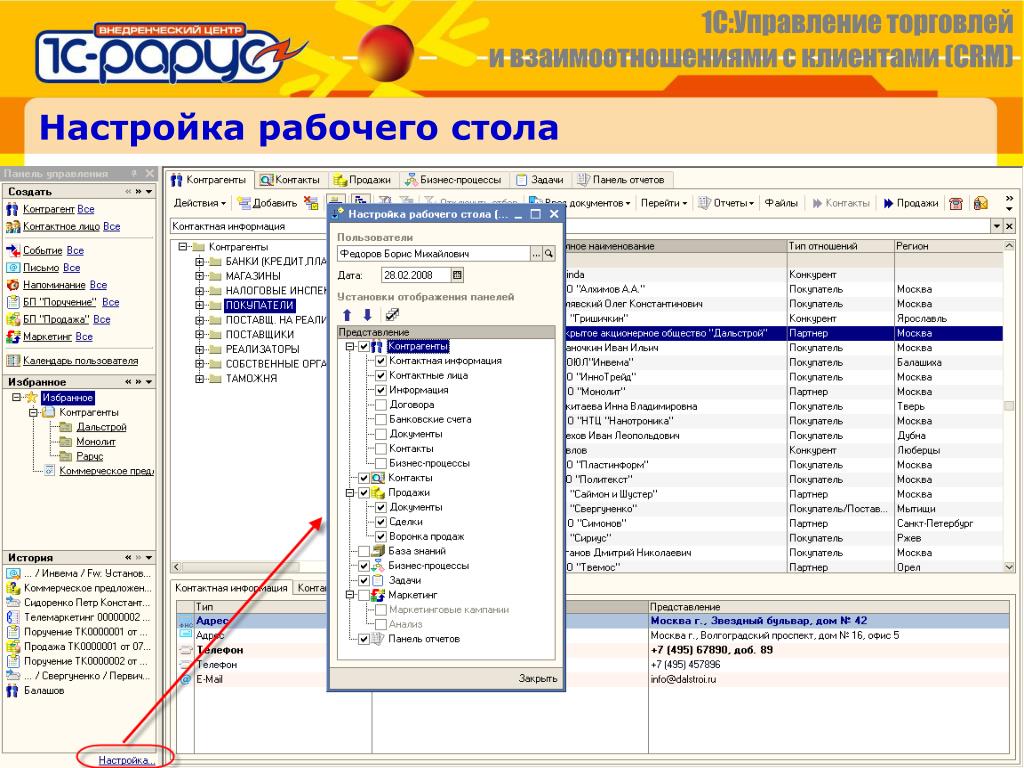
Task: Click the delete-marked icon right of Добавить
Action: (x=311, y=203)
